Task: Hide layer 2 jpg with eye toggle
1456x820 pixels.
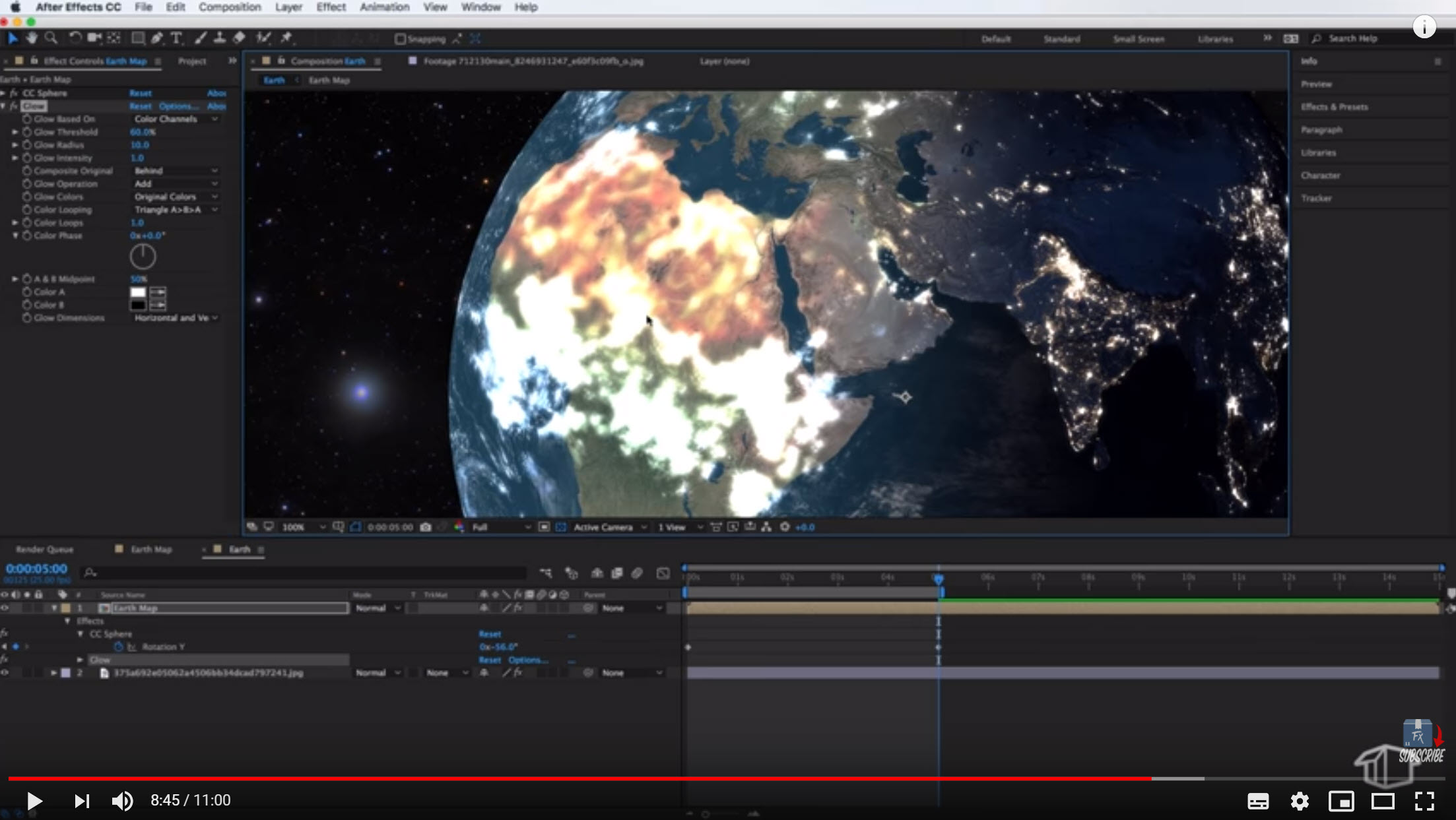Action: [5, 673]
